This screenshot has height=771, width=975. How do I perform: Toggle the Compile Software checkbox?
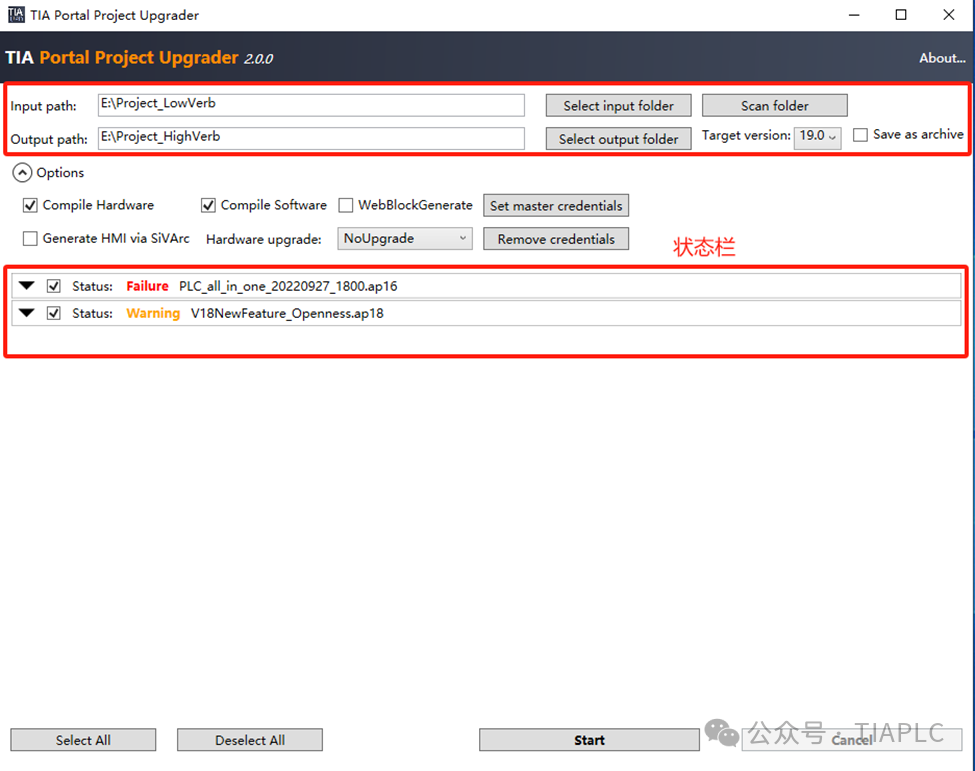208,205
